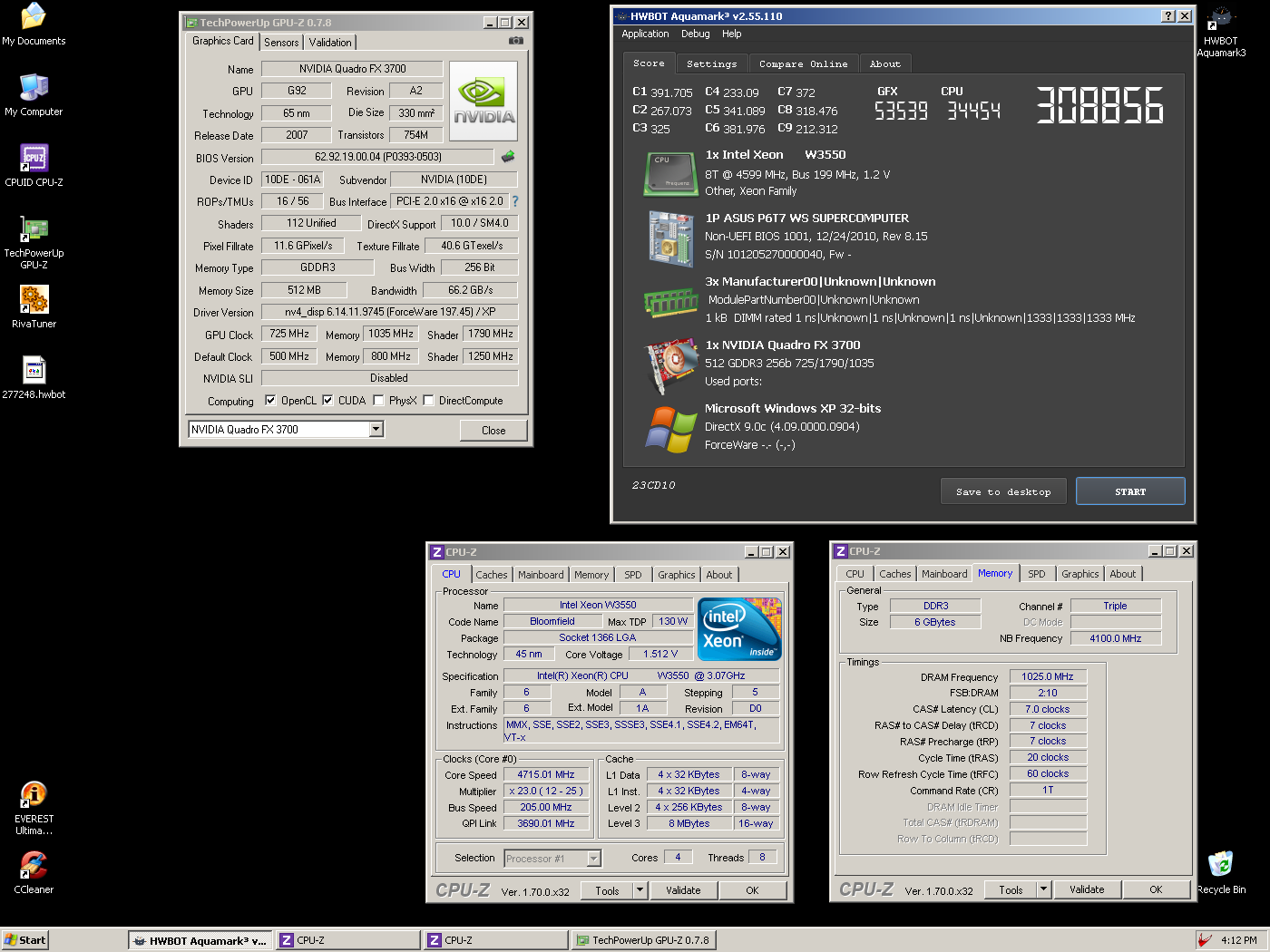Expand Tools arrow in right CPU-Z window
This screenshot has height=952, width=1270.
click(x=1043, y=889)
